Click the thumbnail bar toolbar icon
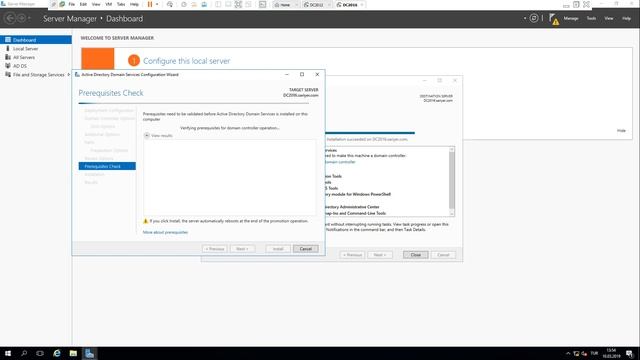The width and height of the screenshot is (640, 360). click(228, 4)
